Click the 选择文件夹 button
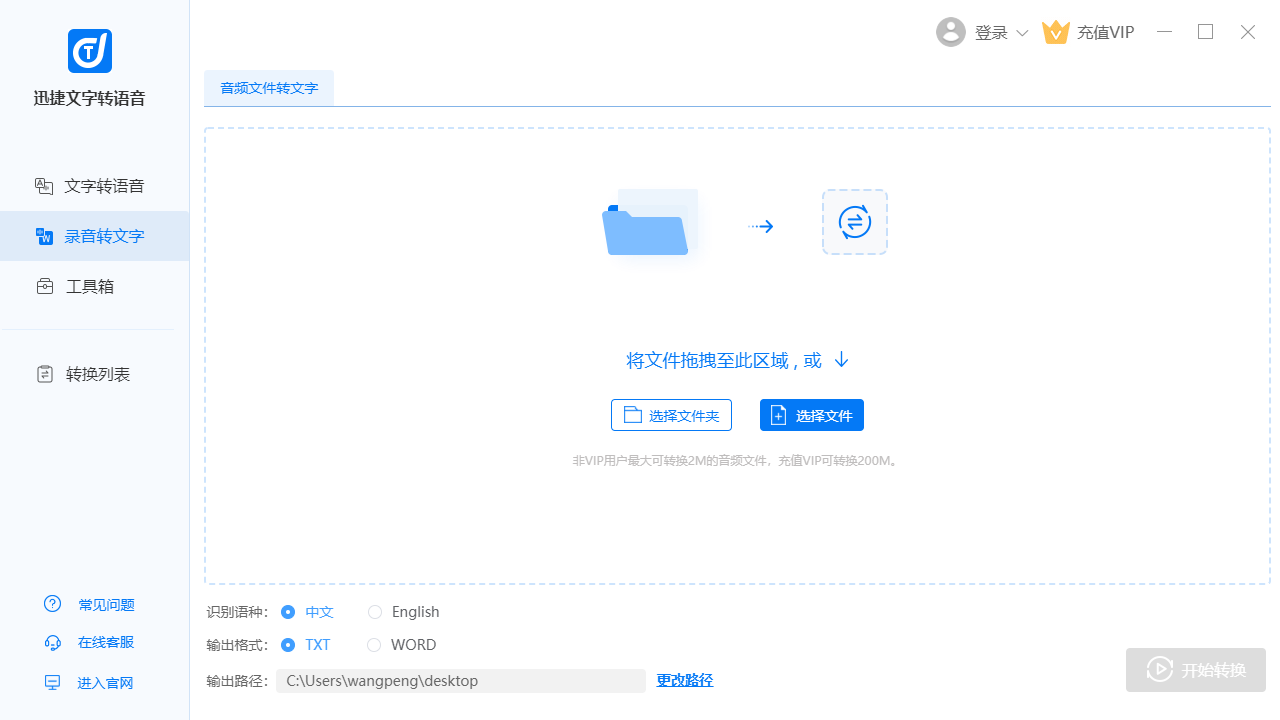Image resolution: width=1280 pixels, height=720 pixels. click(671, 415)
